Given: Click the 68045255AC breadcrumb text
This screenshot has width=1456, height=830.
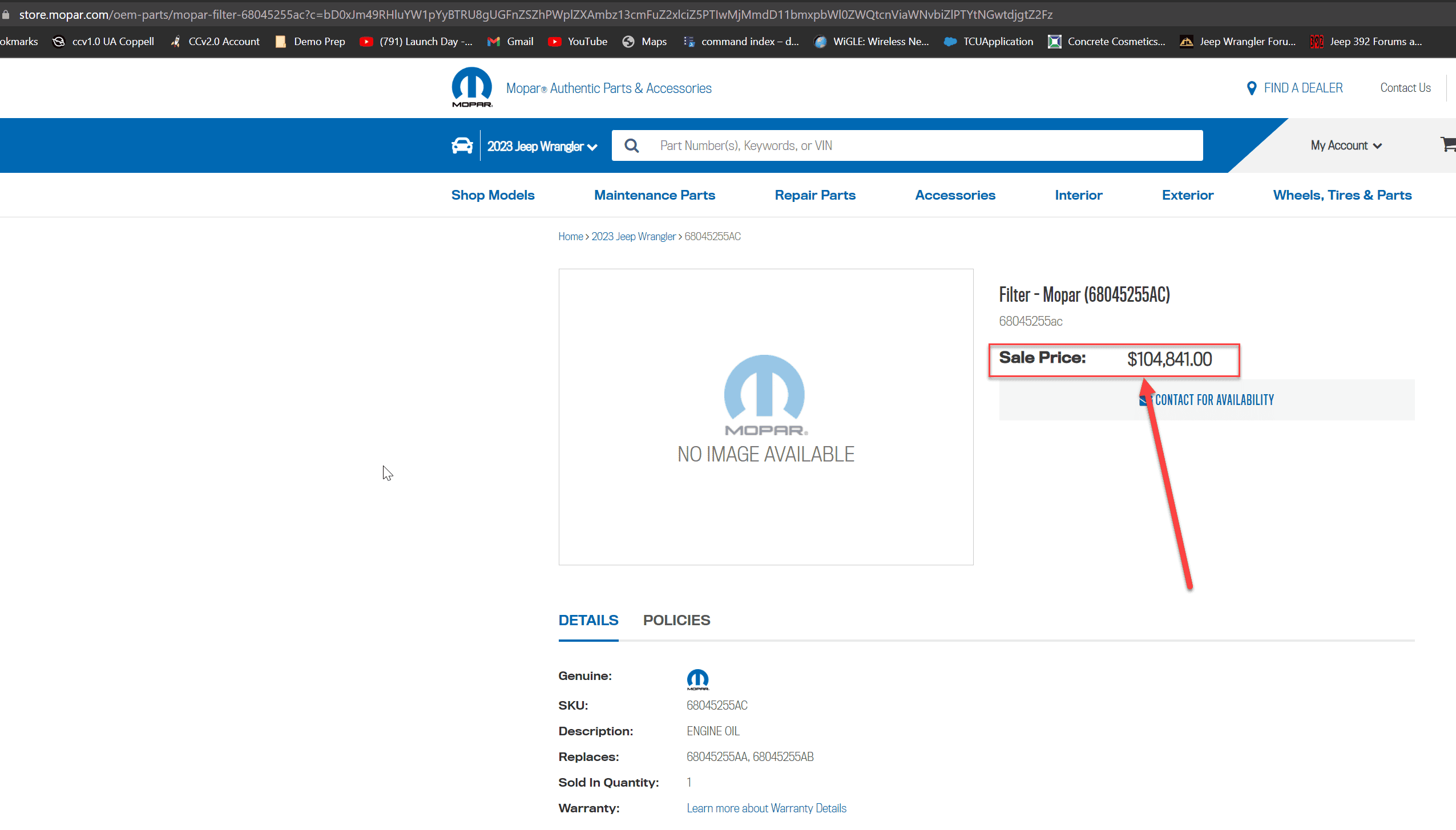Looking at the screenshot, I should tap(713, 237).
